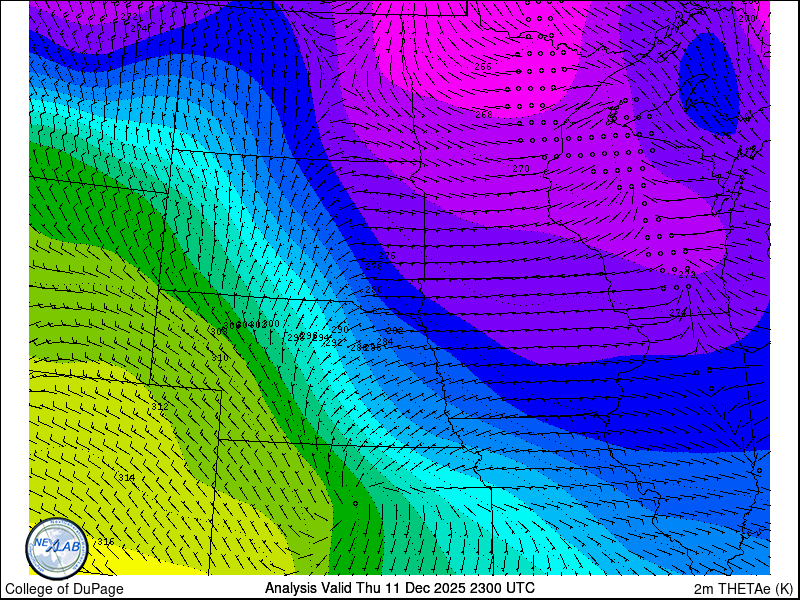800x600 pixels.
Task: Click the 280 contour label
Action: point(374,290)
